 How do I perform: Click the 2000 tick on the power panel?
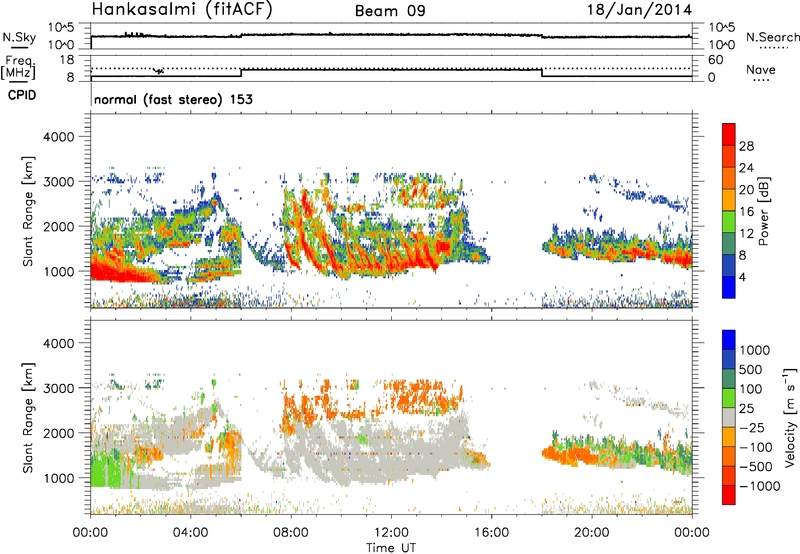pos(58,226)
